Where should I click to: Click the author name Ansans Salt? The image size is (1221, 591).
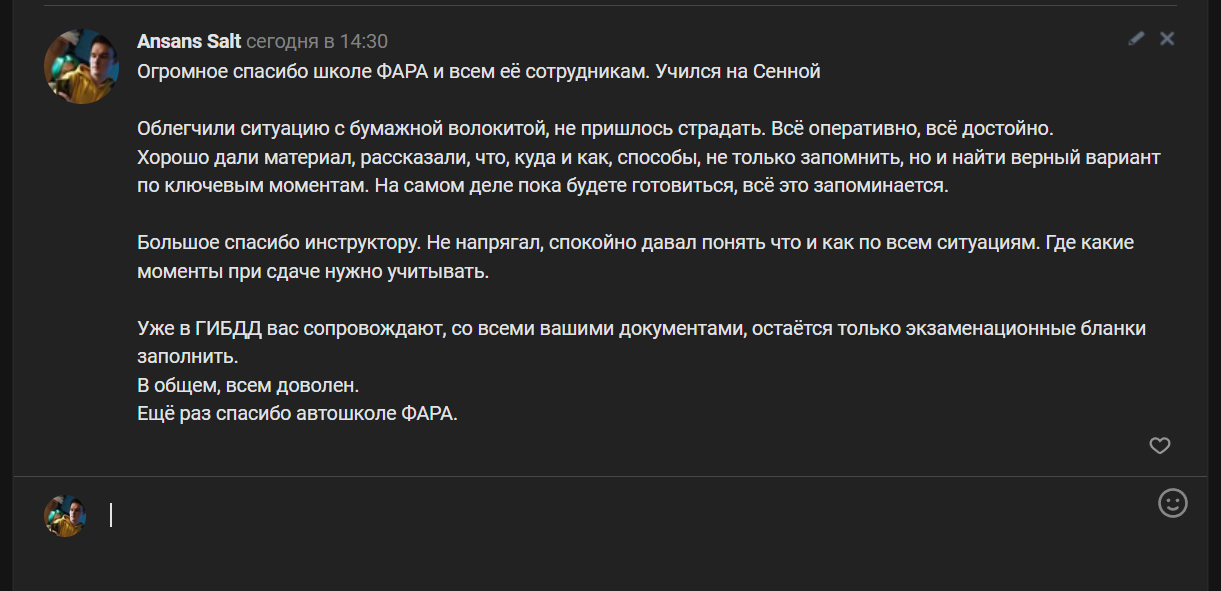(x=188, y=41)
